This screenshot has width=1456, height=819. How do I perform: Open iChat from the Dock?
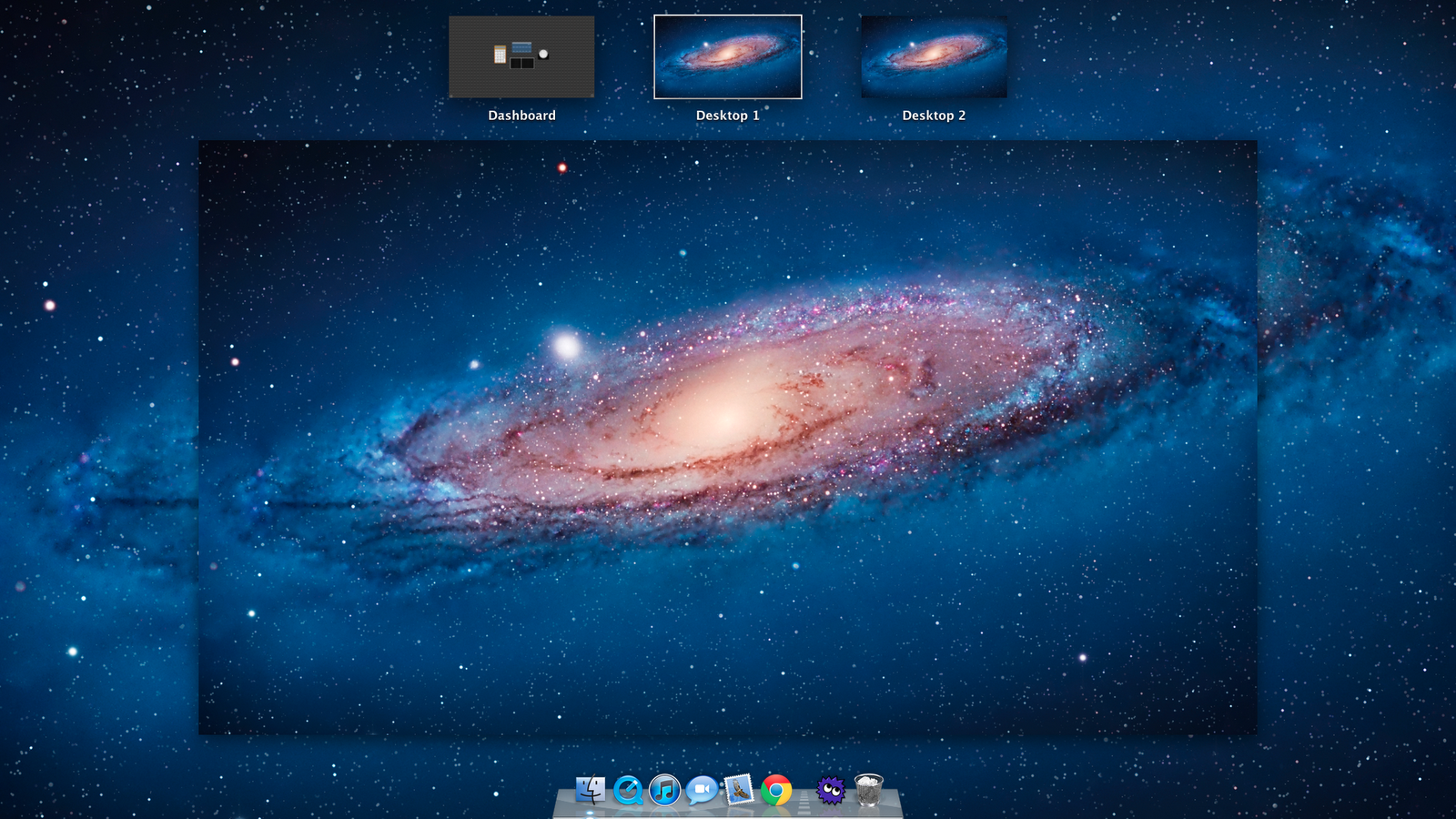pos(702,790)
